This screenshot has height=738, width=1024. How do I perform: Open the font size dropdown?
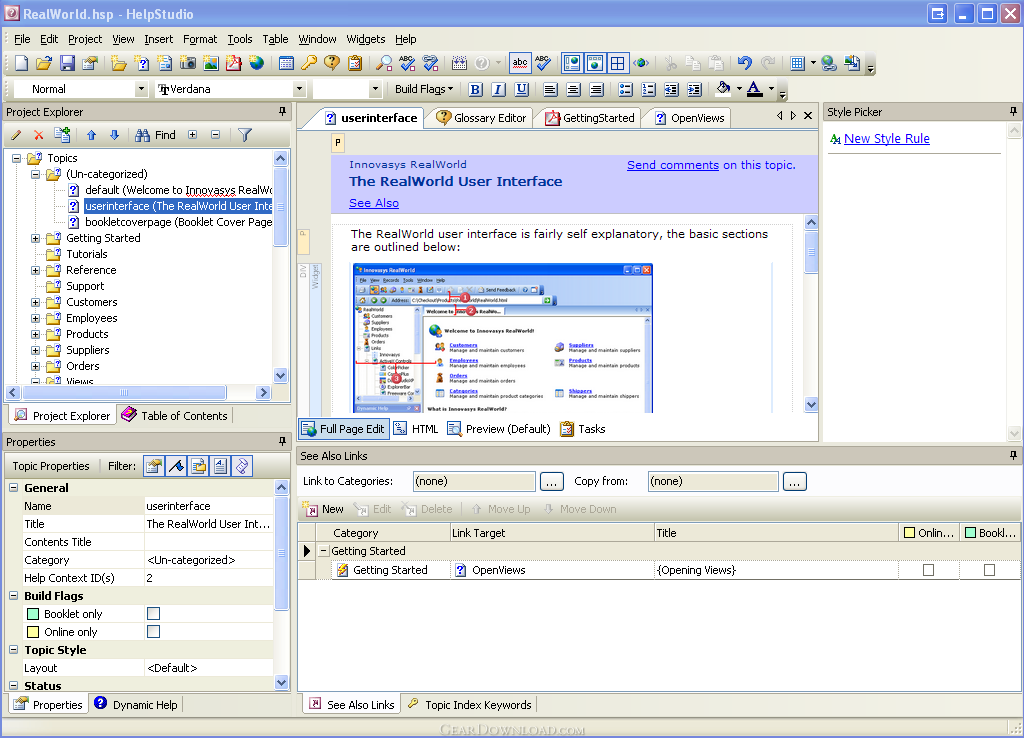point(374,89)
